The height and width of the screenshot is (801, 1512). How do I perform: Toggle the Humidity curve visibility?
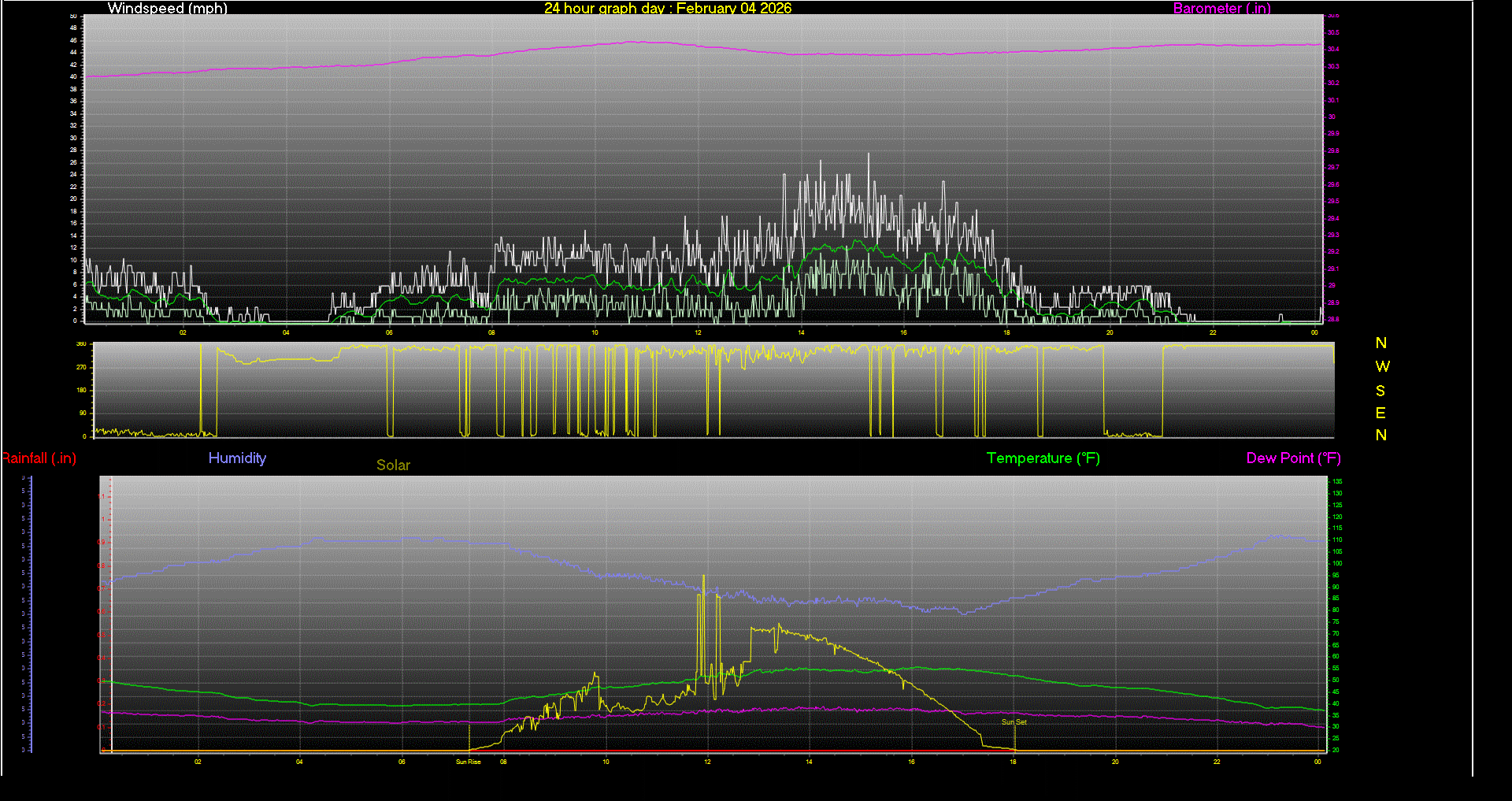coord(237,458)
